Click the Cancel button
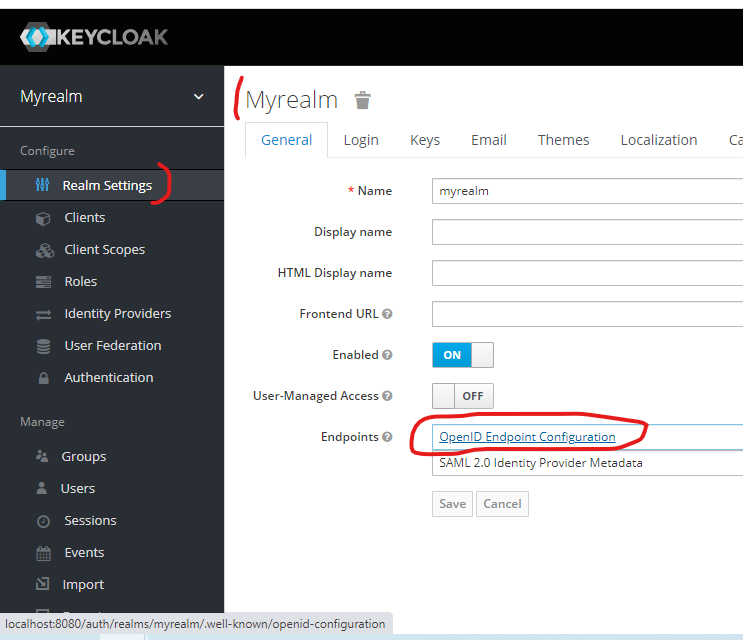 pos(502,504)
